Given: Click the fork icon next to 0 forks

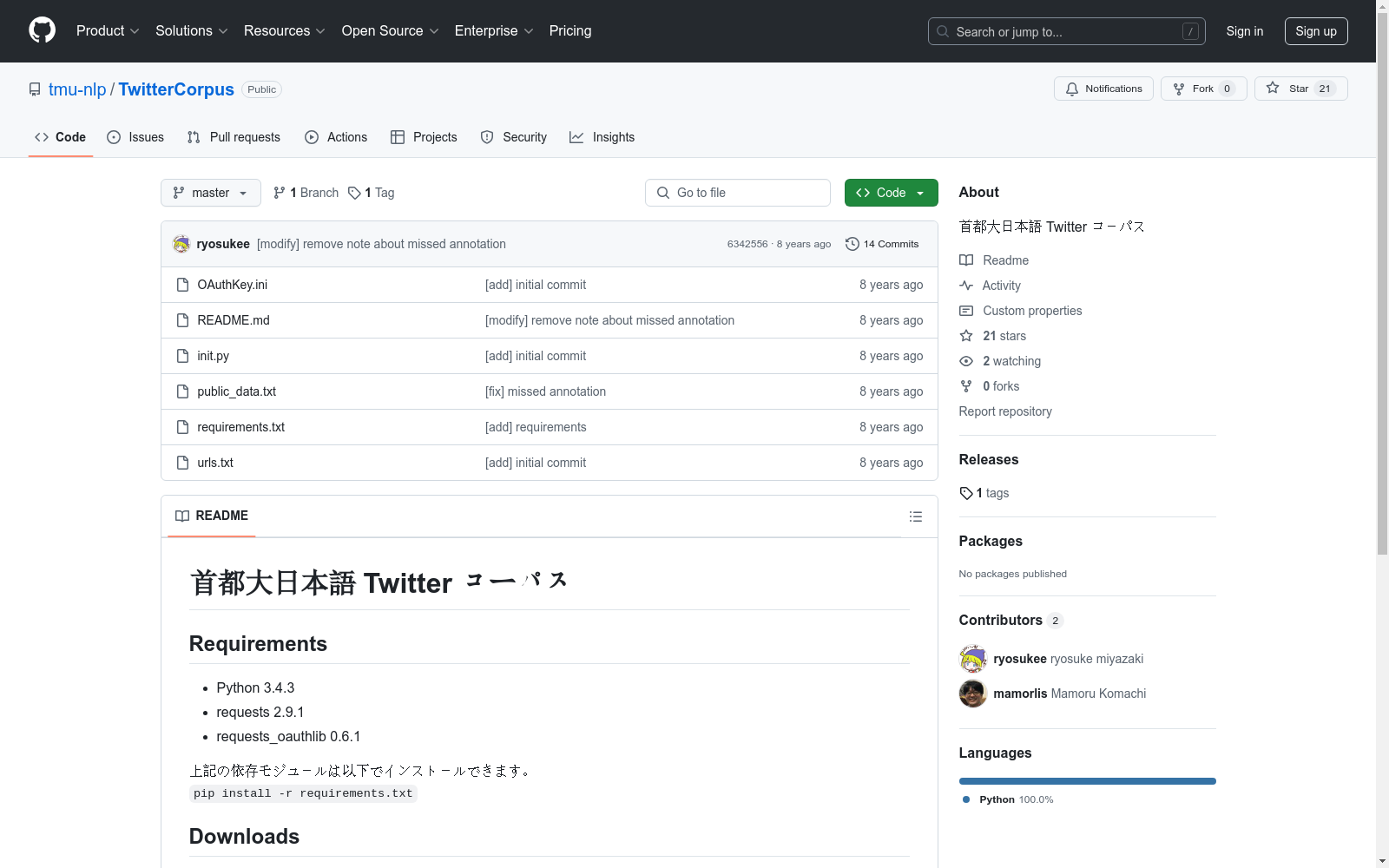Looking at the screenshot, I should pyautogui.click(x=966, y=386).
